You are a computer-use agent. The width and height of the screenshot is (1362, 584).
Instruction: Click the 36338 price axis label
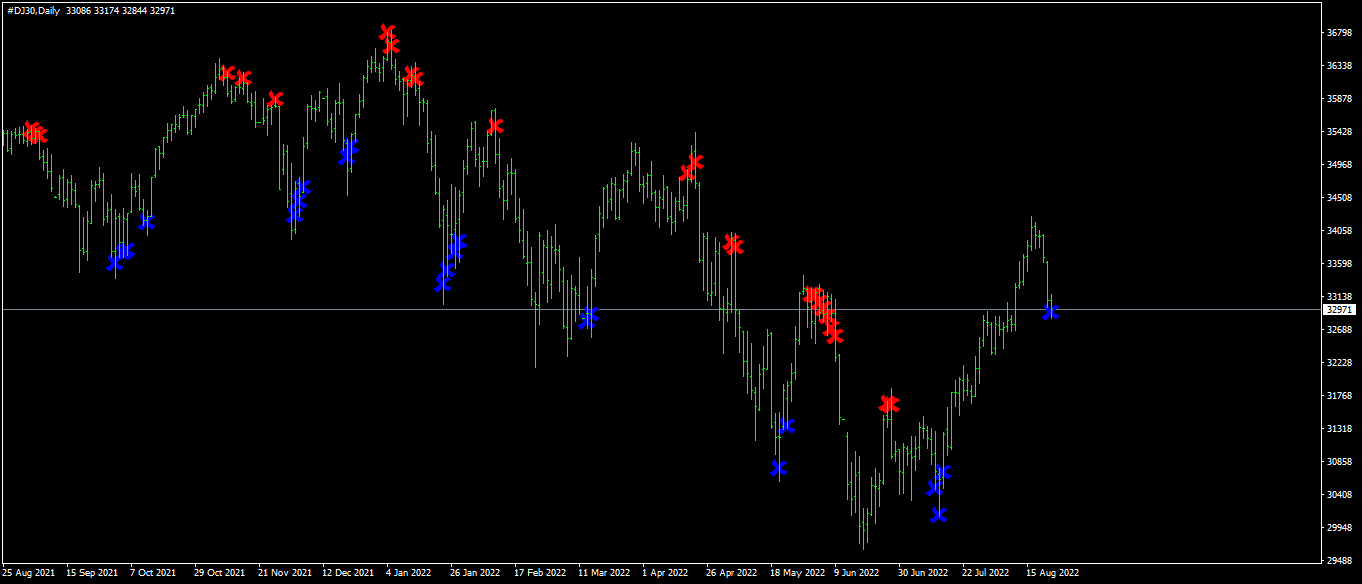[1339, 66]
